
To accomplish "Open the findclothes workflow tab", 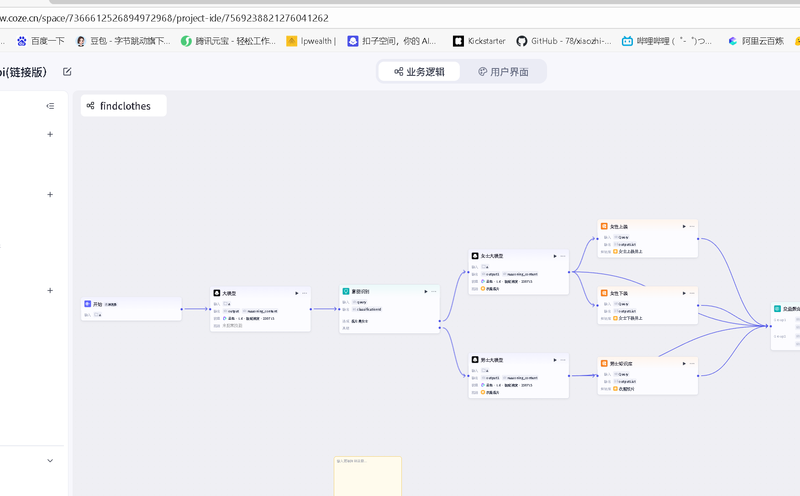I will [123, 106].
